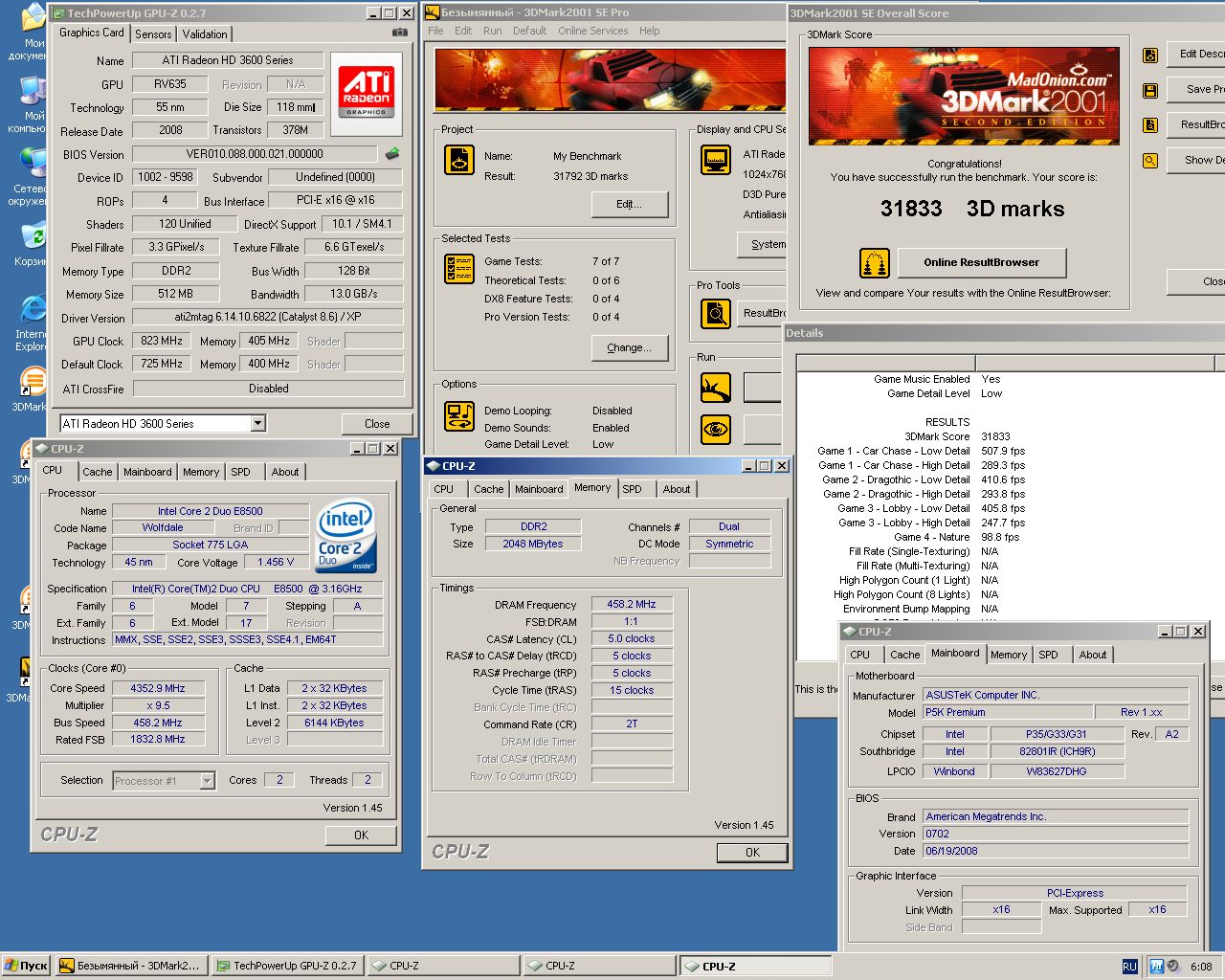Viewport: 1225px width, 980px height.
Task: Click the Save Project floppy icon
Action: (x=1150, y=90)
